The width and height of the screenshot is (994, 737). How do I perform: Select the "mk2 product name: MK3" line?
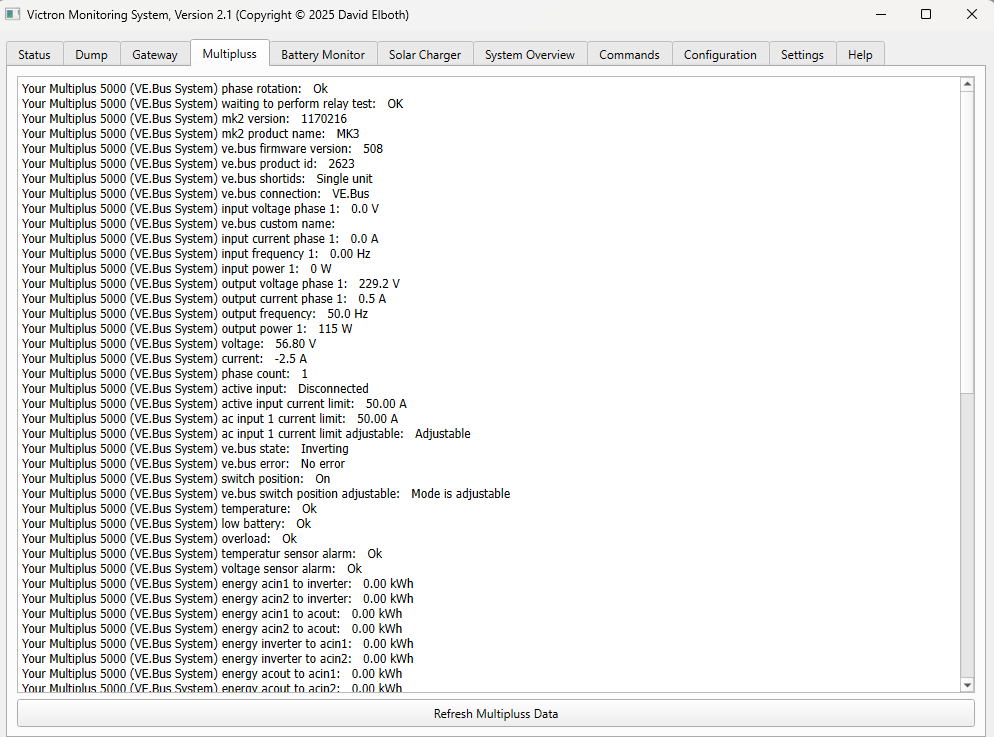pos(191,134)
